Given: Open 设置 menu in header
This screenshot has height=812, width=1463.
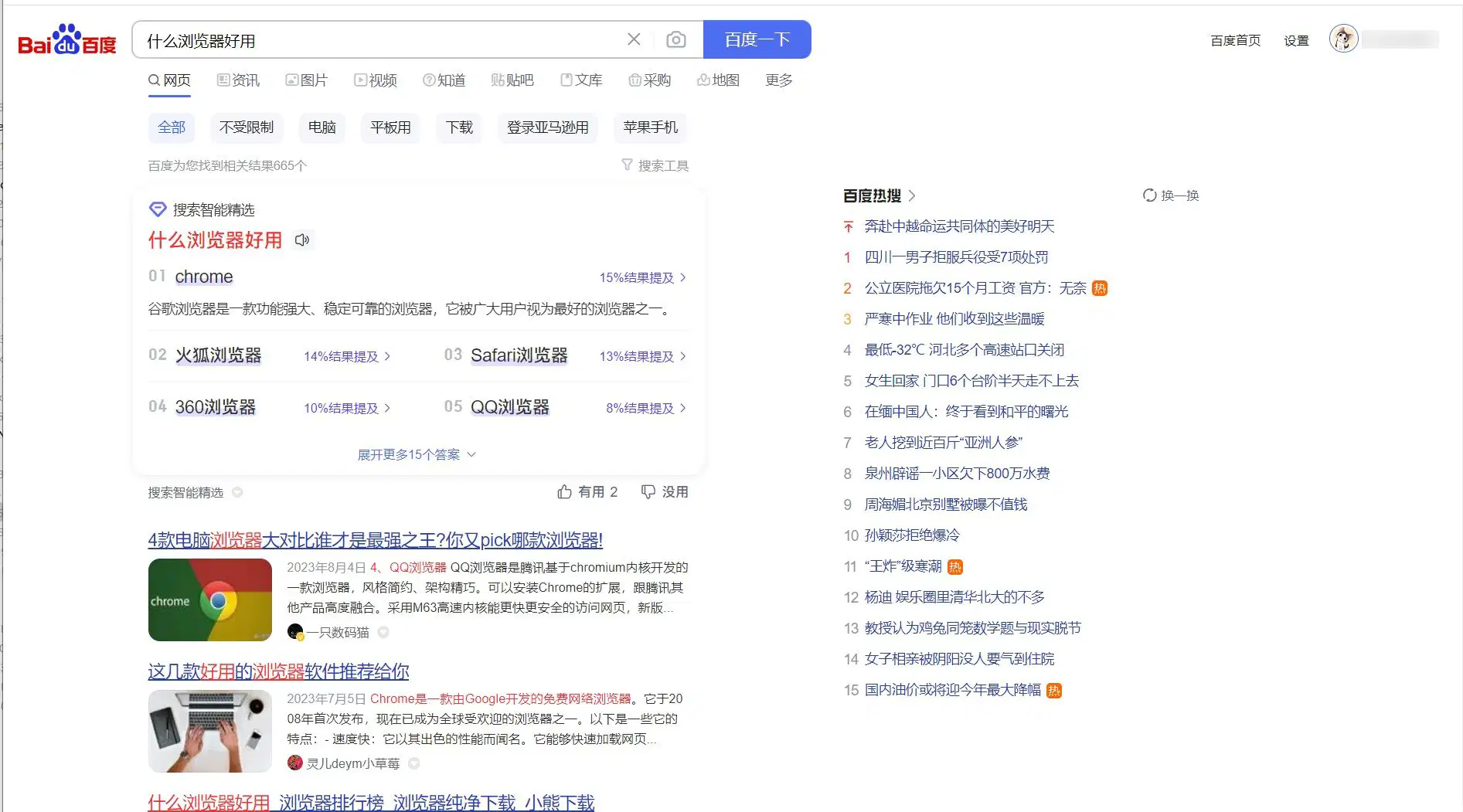Looking at the screenshot, I should pyautogui.click(x=1296, y=40).
